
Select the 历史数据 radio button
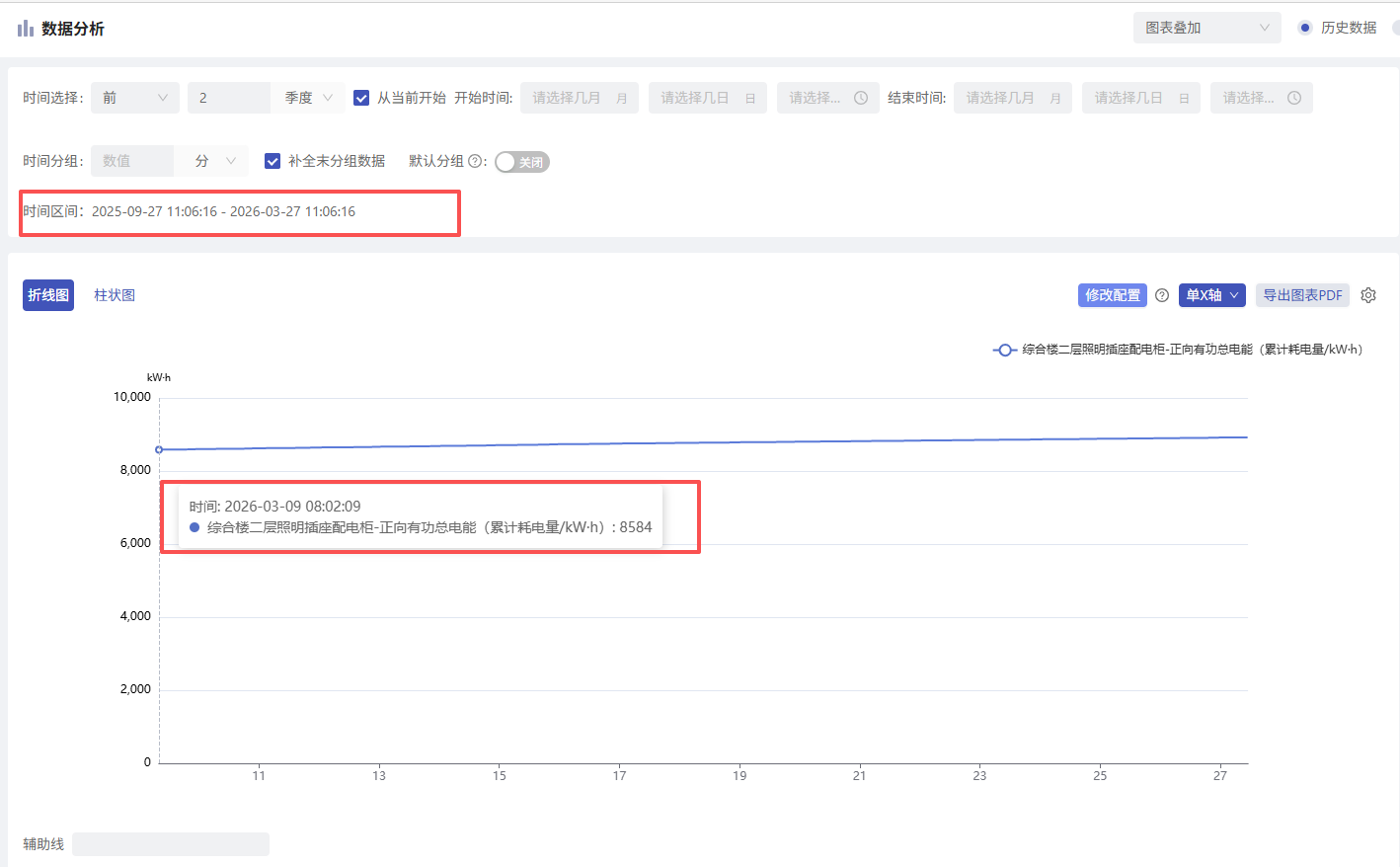[x=1305, y=28]
